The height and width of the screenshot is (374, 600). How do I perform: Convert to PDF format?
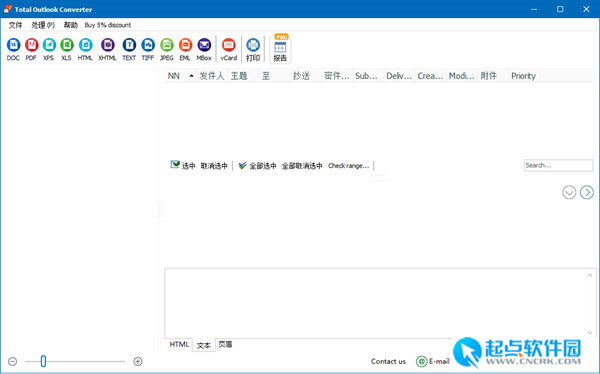tap(31, 49)
